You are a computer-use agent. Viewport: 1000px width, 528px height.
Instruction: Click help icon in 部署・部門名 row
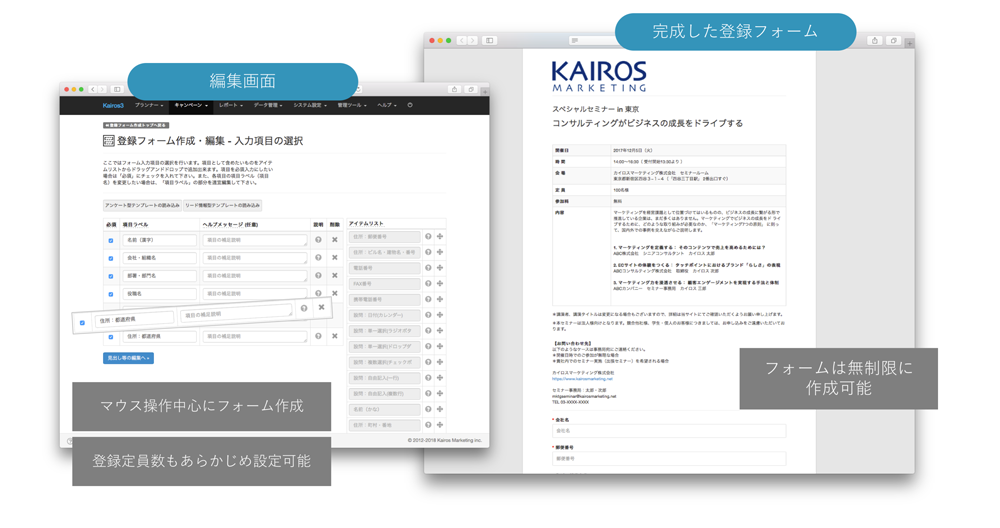click(318, 275)
